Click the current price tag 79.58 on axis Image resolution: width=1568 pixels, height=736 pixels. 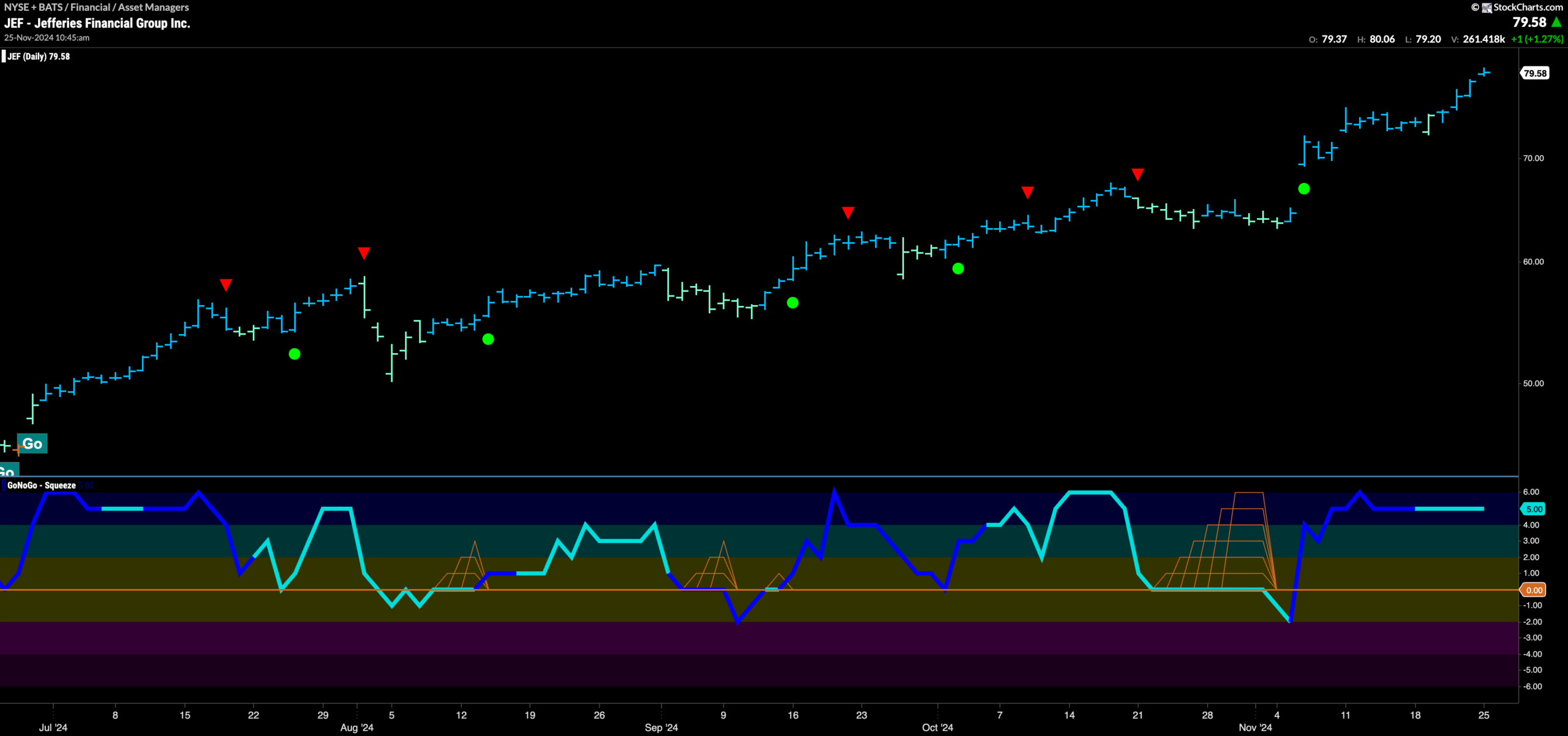tap(1535, 73)
